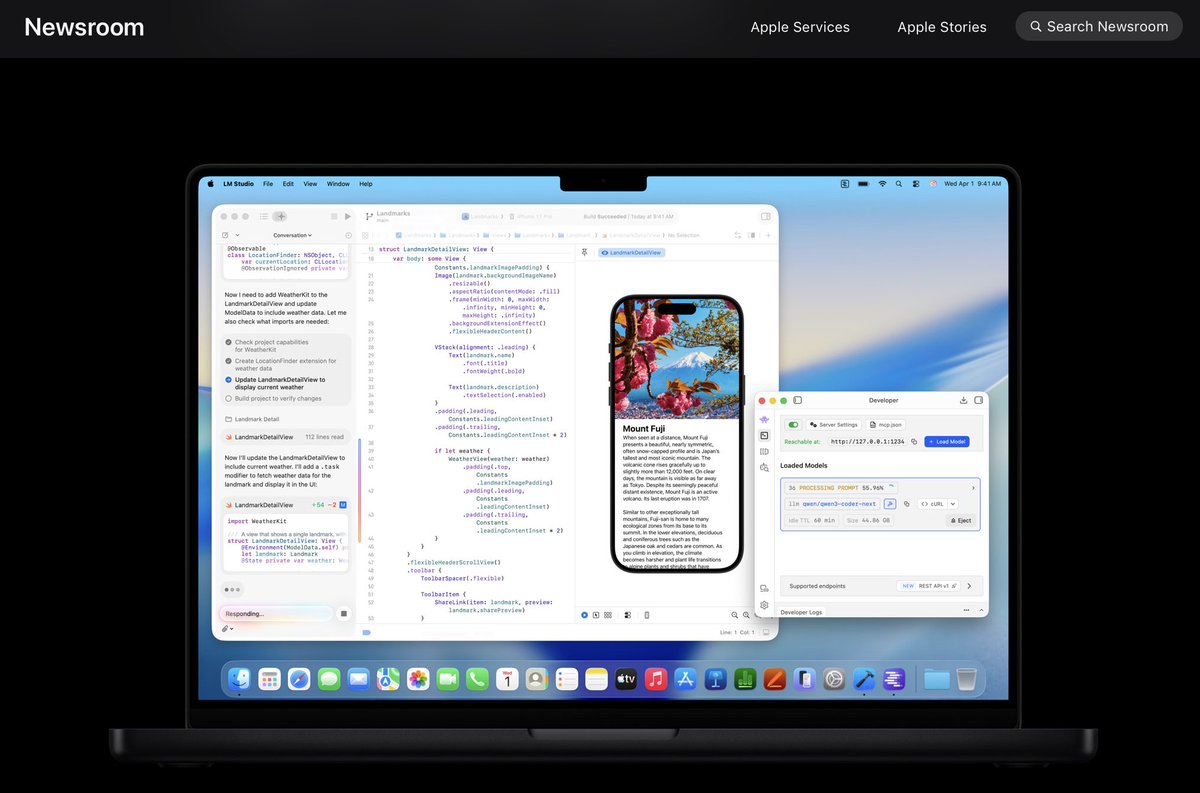Viewport: 1200px width, 793px height.
Task: Open the Window menu
Action: (338, 184)
